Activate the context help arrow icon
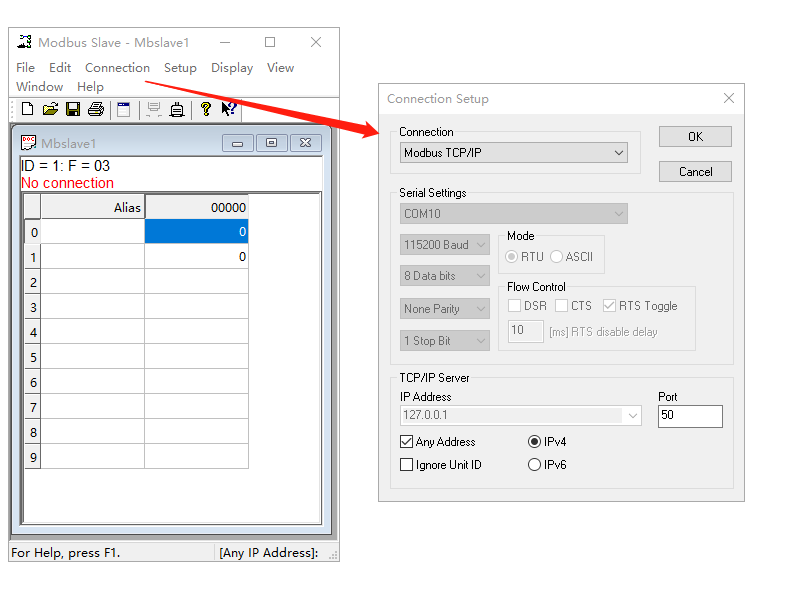This screenshot has height=604, width=806. 229,109
